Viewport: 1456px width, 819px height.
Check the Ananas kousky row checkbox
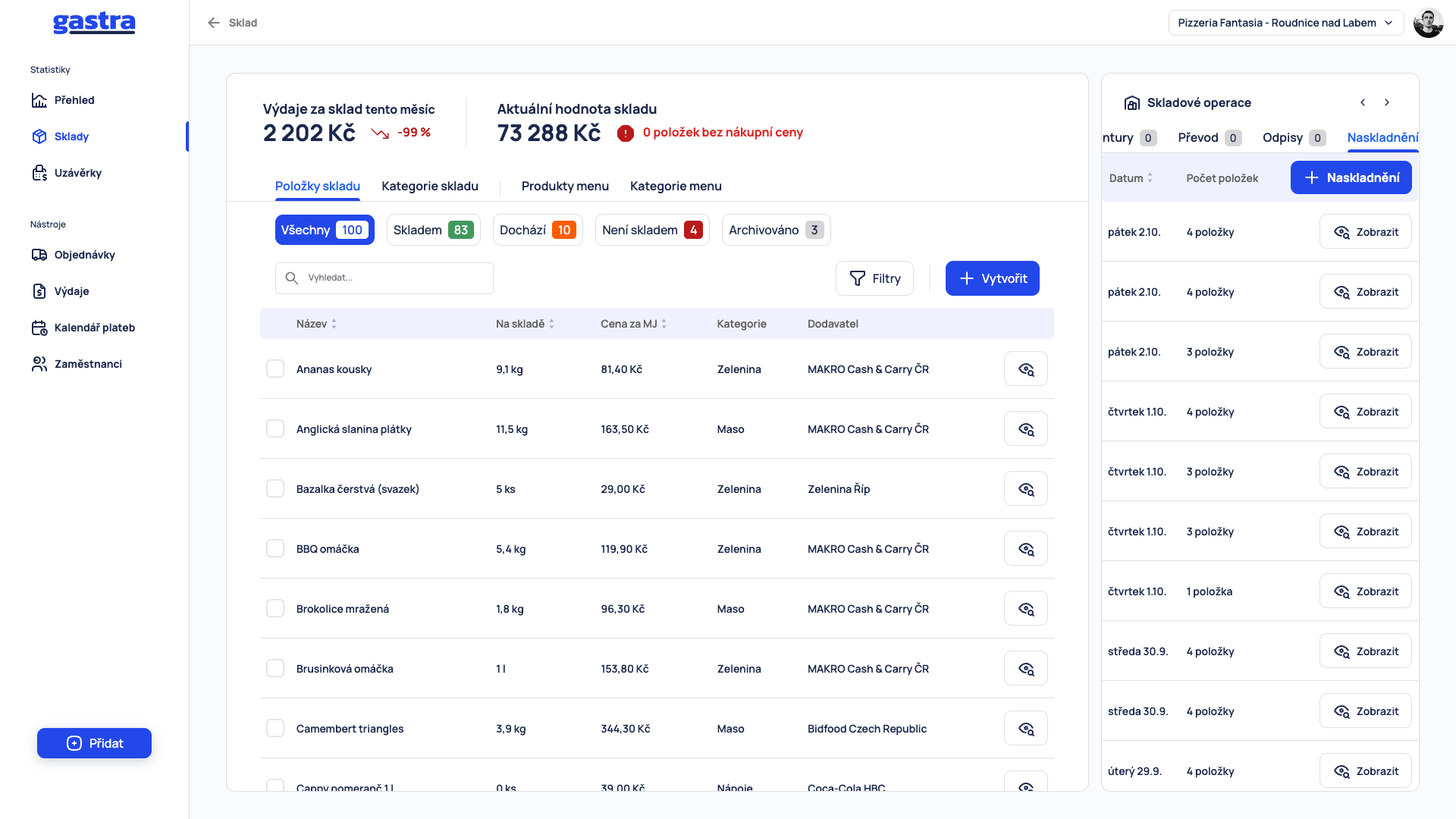(275, 369)
